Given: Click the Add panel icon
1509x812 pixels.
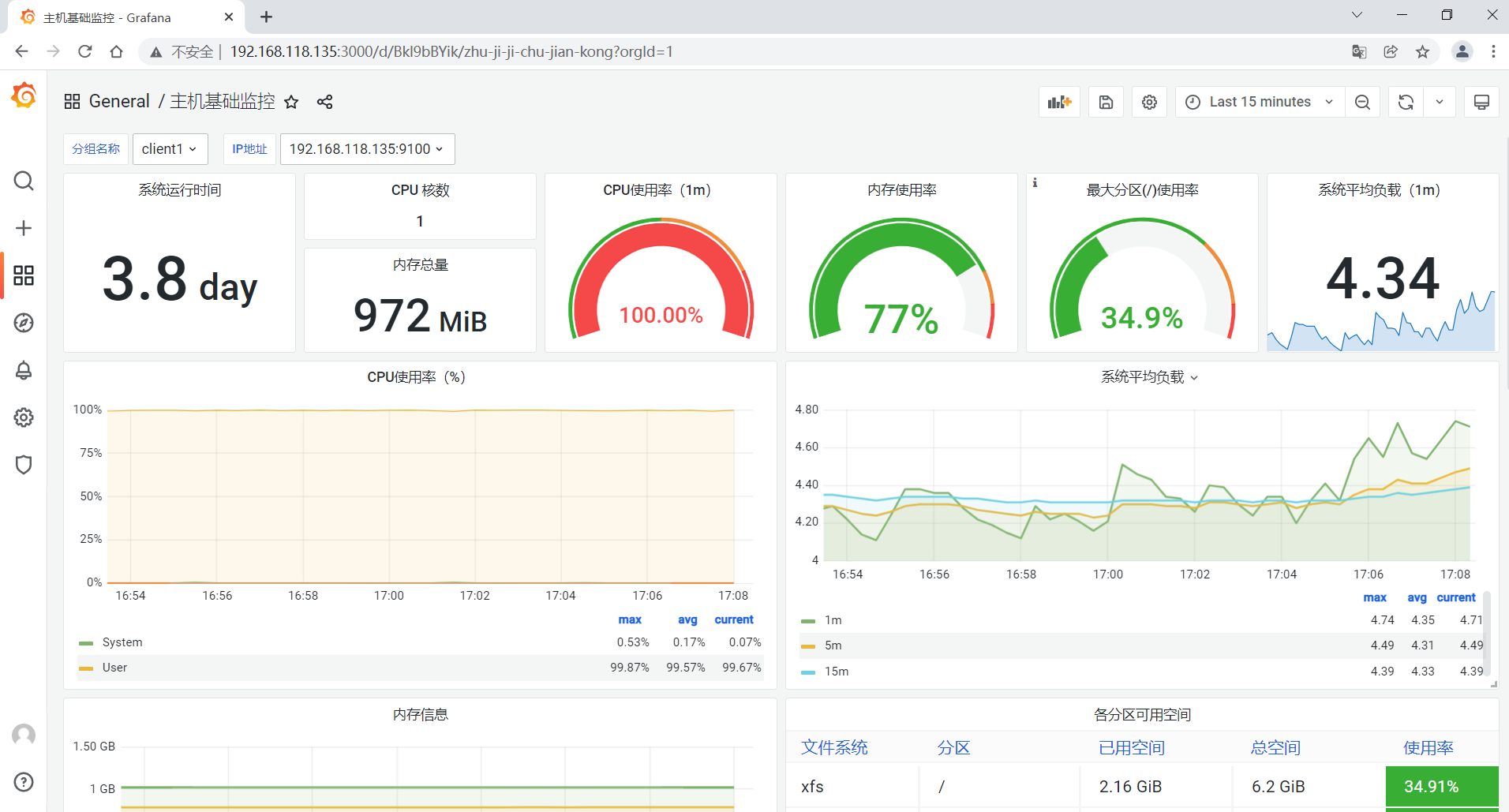Looking at the screenshot, I should (1059, 102).
